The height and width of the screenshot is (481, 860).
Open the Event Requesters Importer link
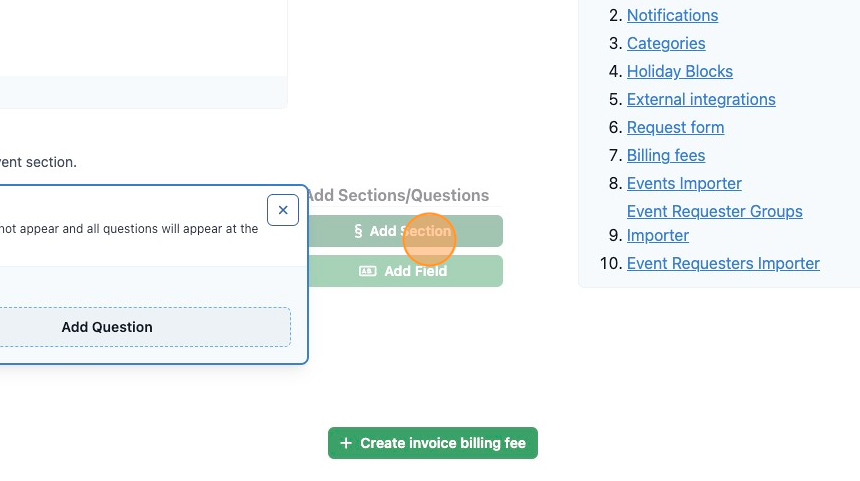723,263
